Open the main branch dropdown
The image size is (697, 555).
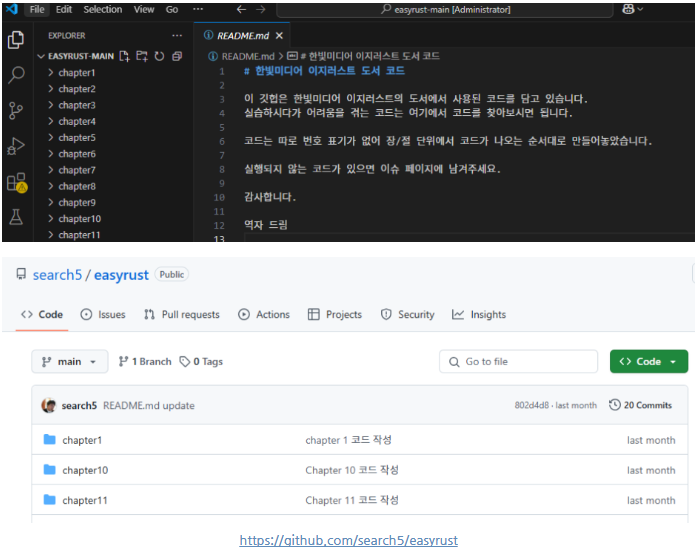(70, 362)
